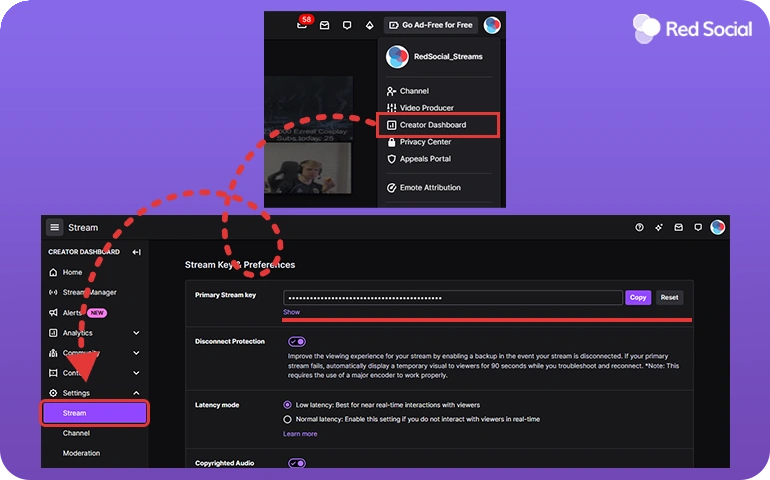The width and height of the screenshot is (770, 480).
Task: Open the mail icon in top Twitch bar
Action: pos(325,25)
